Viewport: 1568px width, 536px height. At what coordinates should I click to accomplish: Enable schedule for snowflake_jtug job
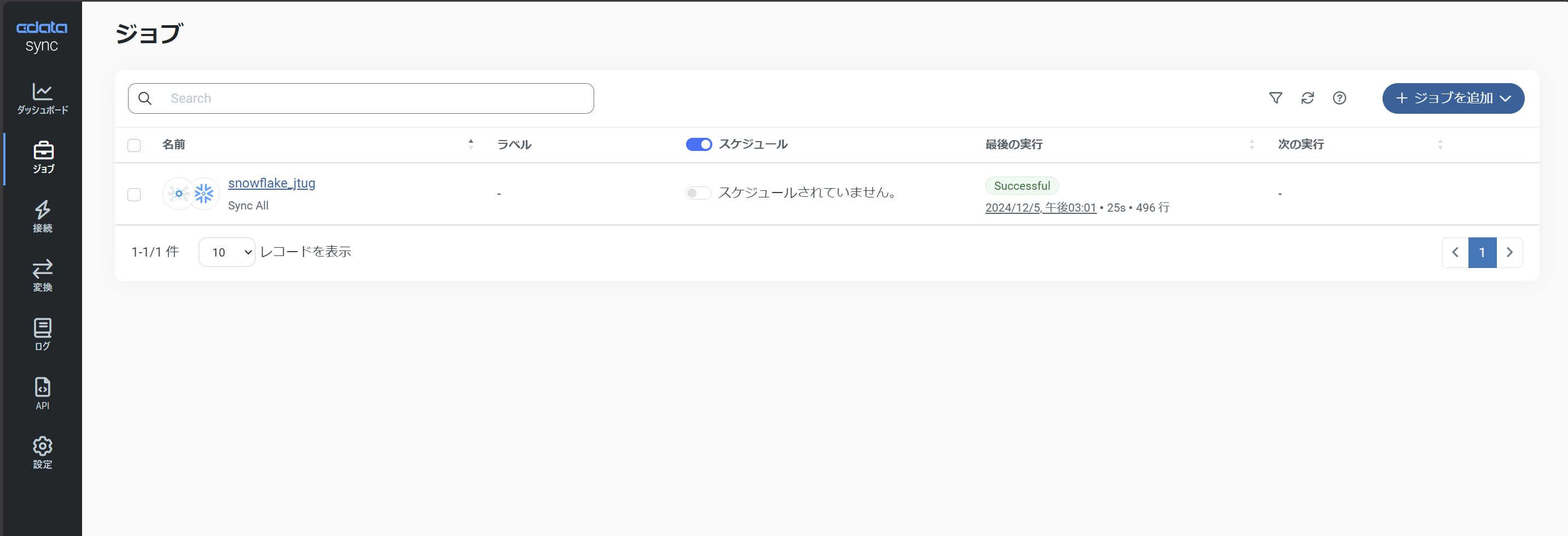(x=698, y=194)
